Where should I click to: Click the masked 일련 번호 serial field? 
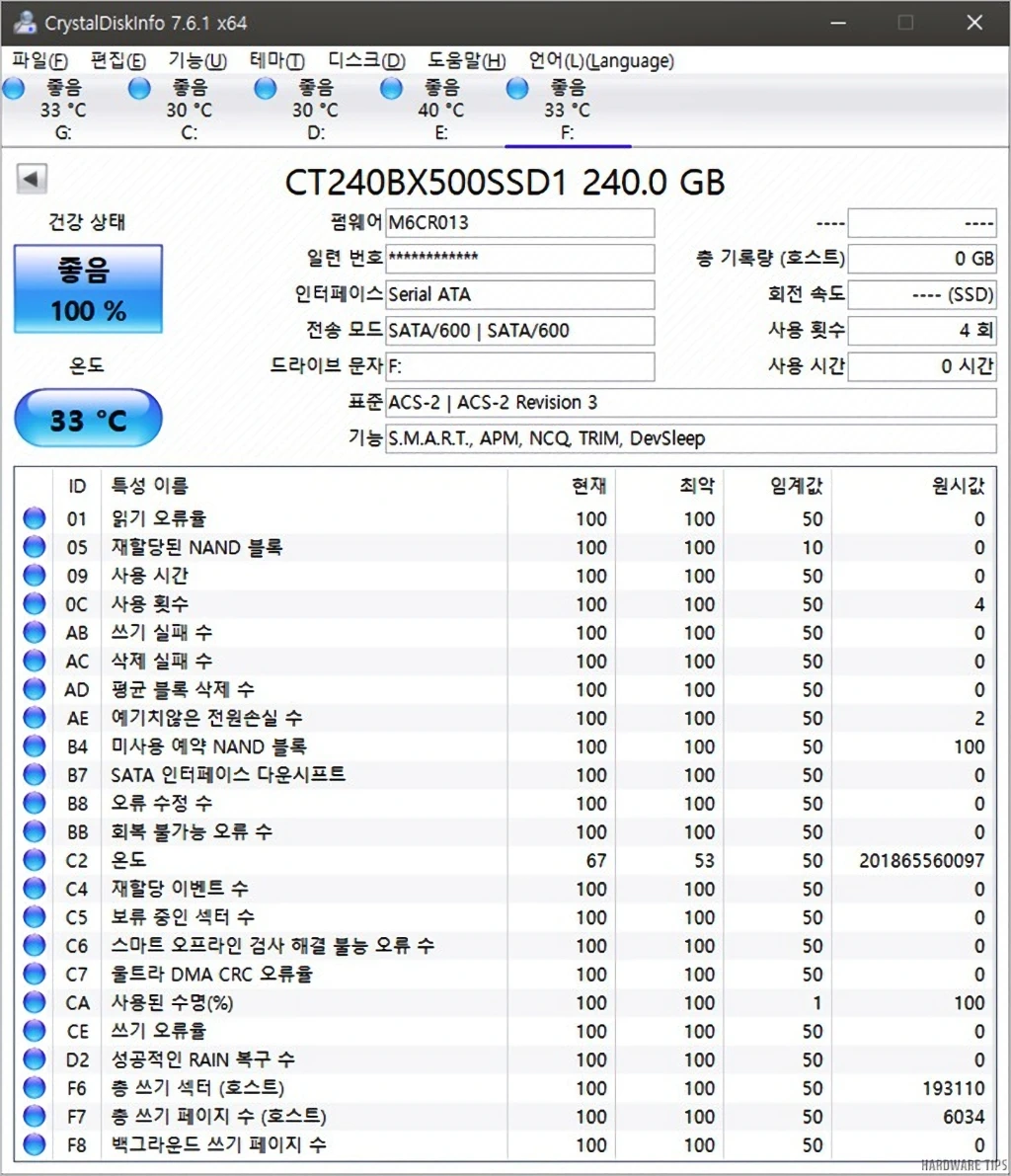coord(519,259)
